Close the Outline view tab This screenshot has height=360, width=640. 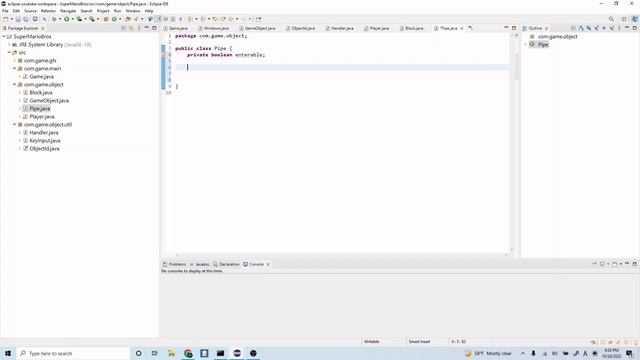[547, 28]
